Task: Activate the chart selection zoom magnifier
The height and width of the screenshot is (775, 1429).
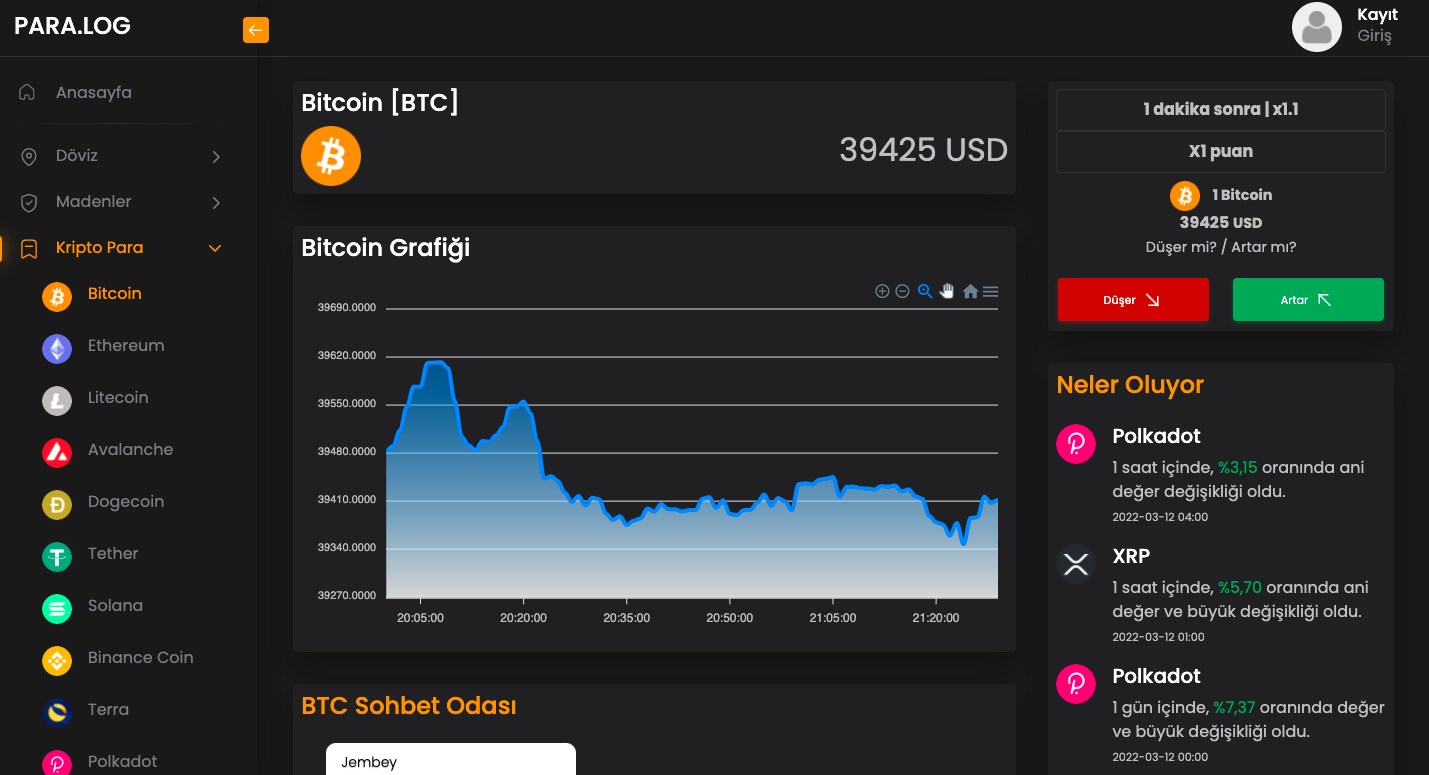Action: pos(925,291)
